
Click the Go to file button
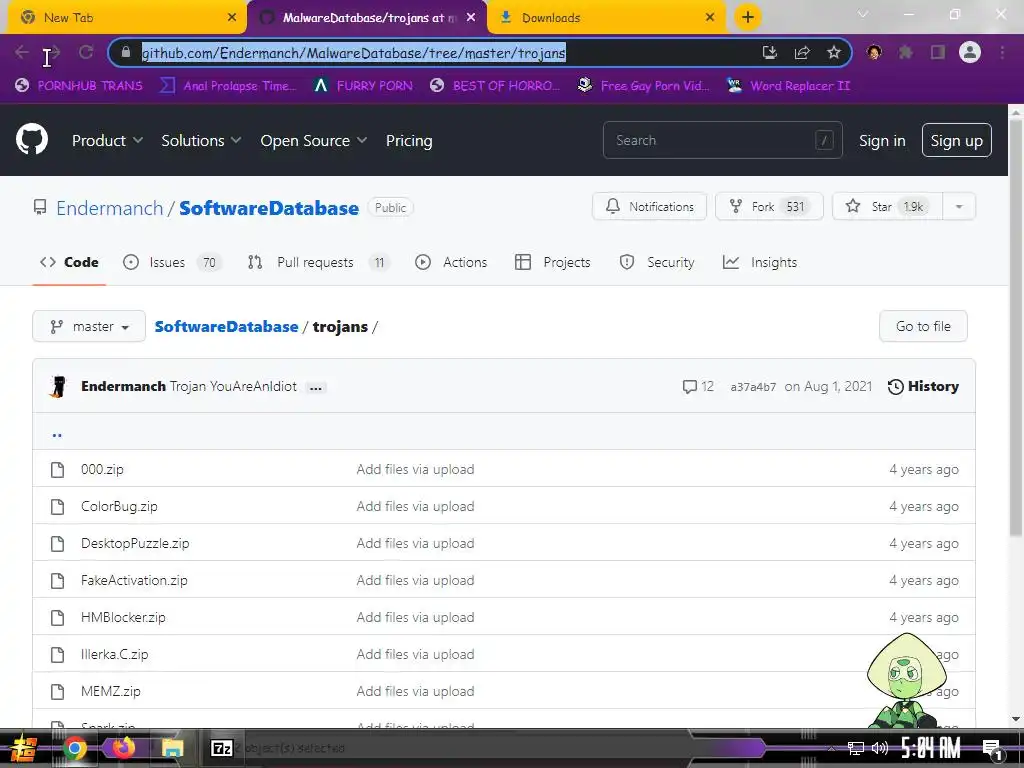(x=923, y=326)
